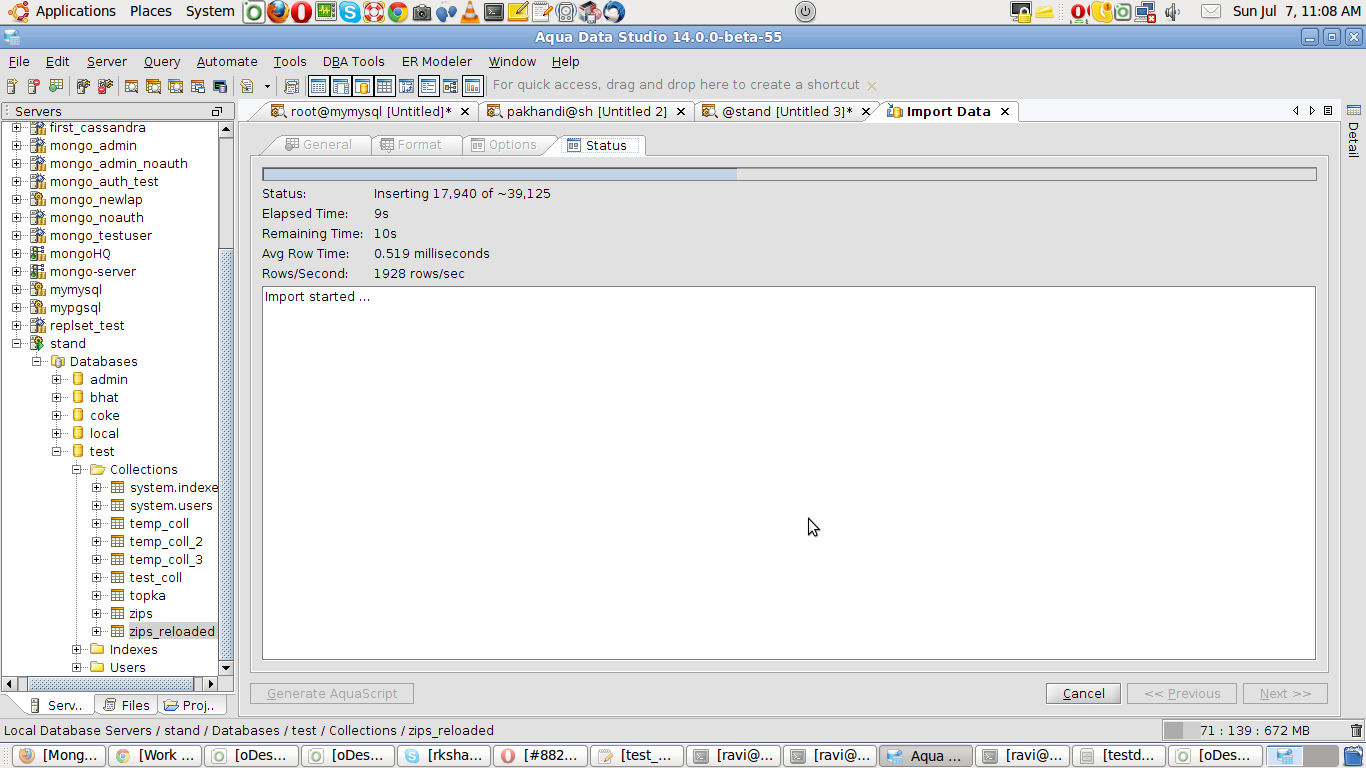
Task: Click the memory usage indicator bar
Action: click(1253, 731)
